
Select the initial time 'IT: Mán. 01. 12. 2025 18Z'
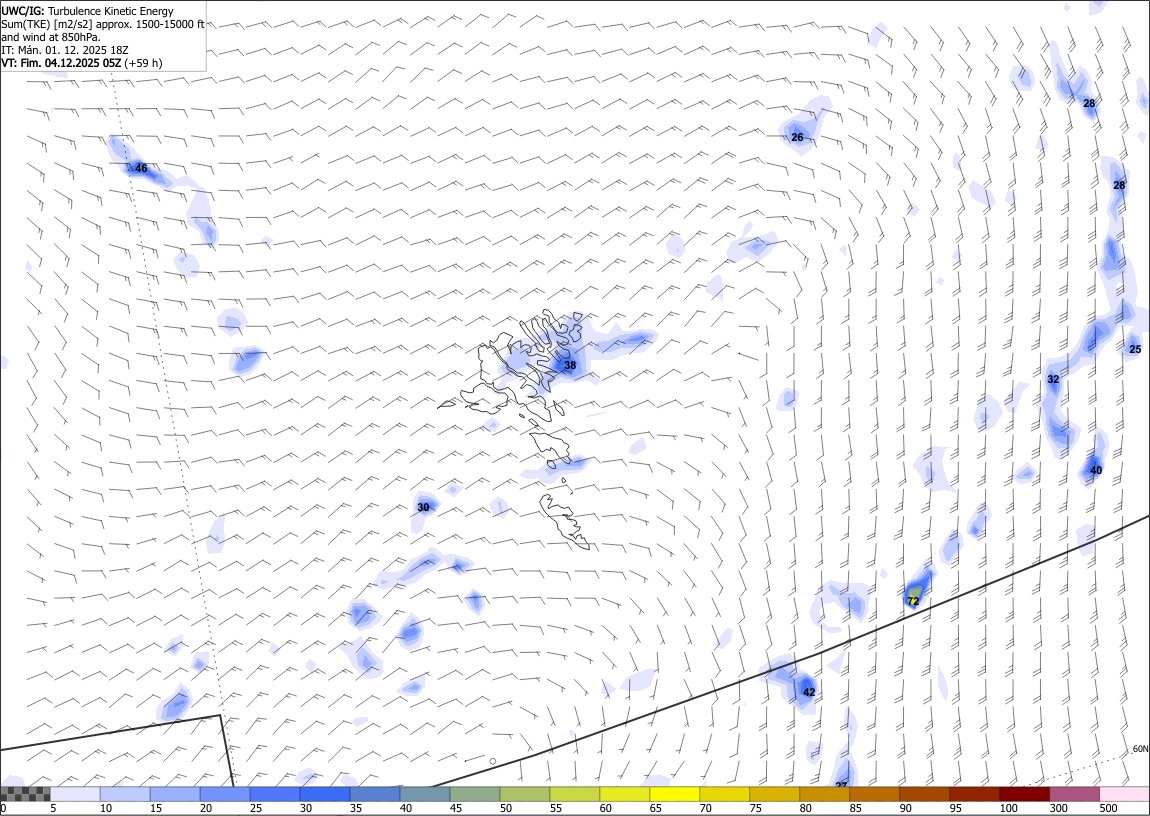65,50
